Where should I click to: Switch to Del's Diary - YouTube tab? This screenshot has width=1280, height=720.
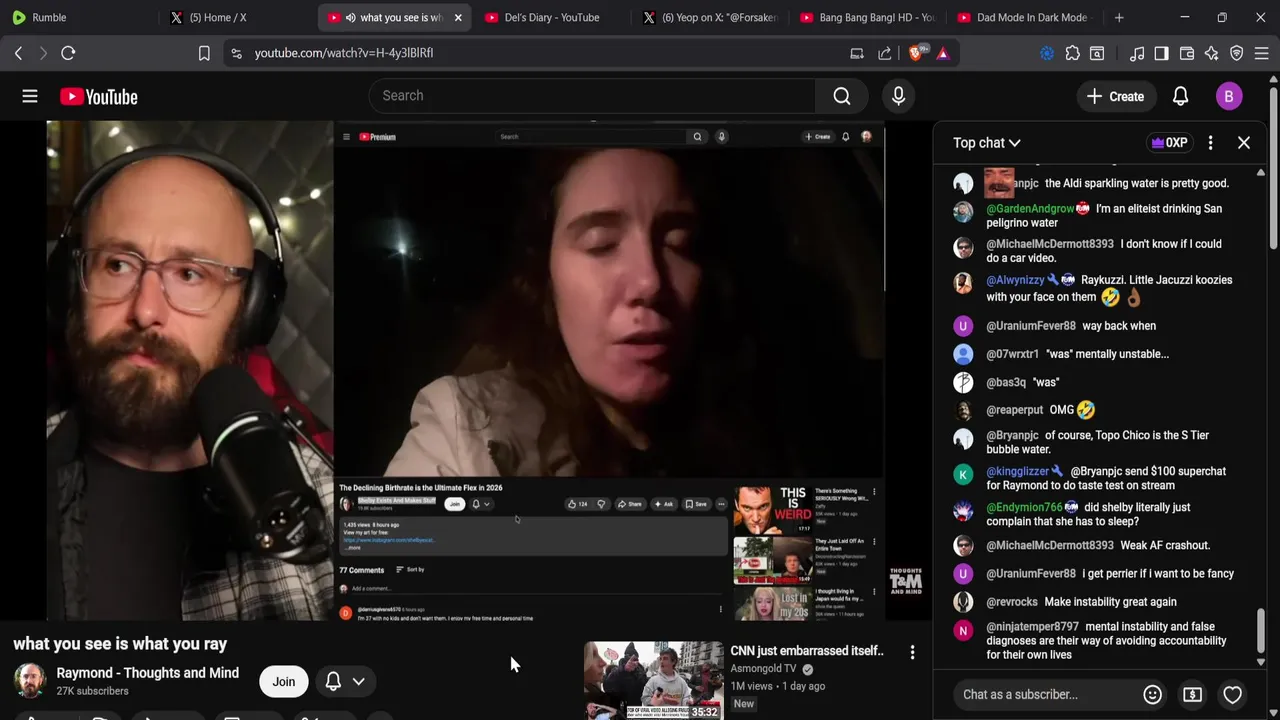(550, 17)
